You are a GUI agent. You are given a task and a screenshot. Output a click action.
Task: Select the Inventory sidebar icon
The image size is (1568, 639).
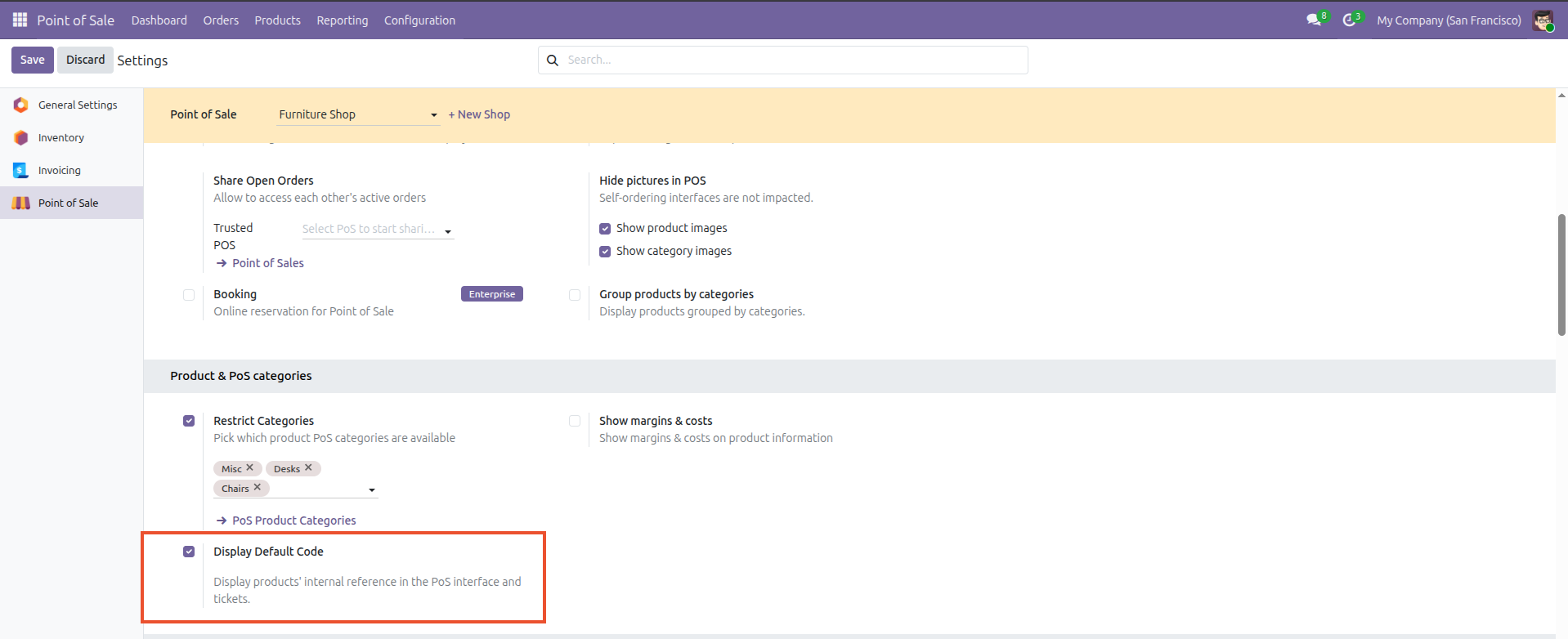21,137
